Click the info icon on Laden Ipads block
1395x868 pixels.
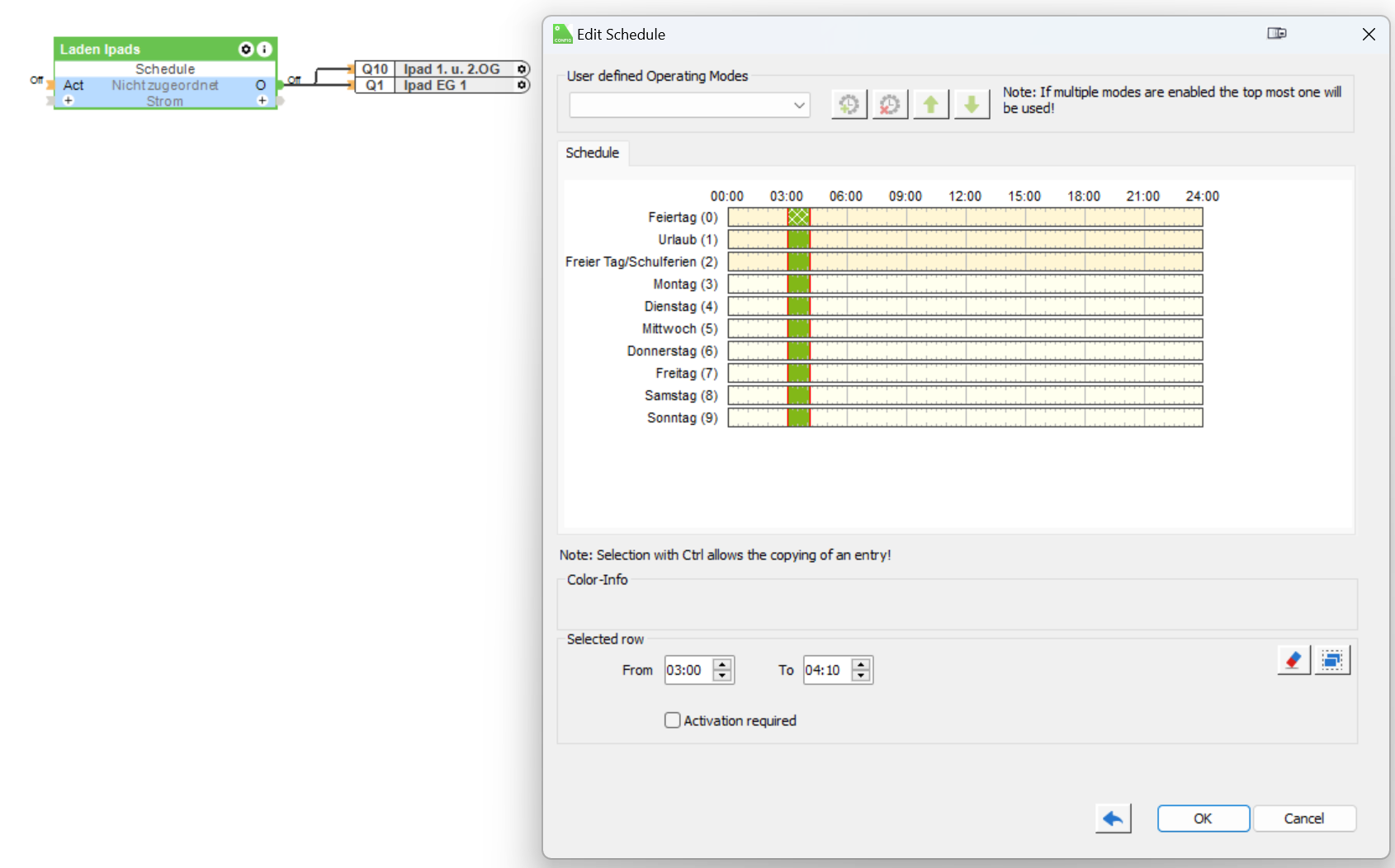click(264, 50)
